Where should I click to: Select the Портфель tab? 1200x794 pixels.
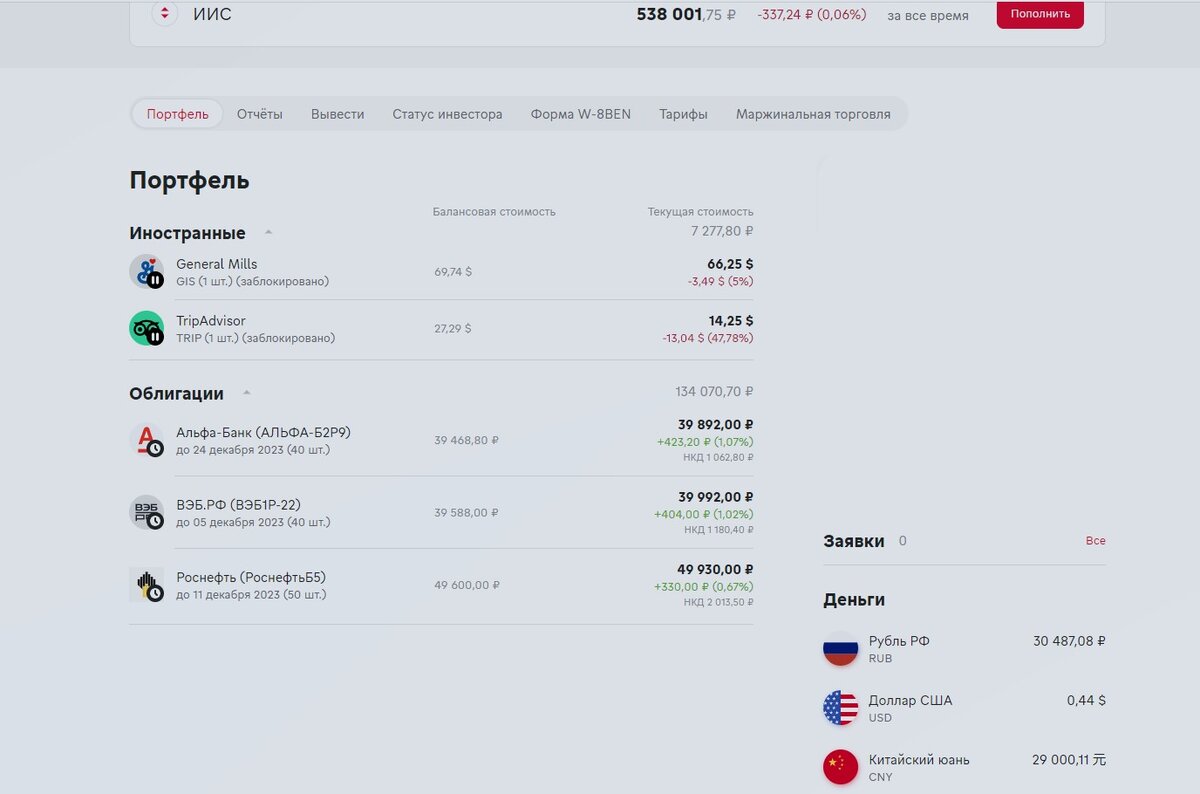click(178, 114)
